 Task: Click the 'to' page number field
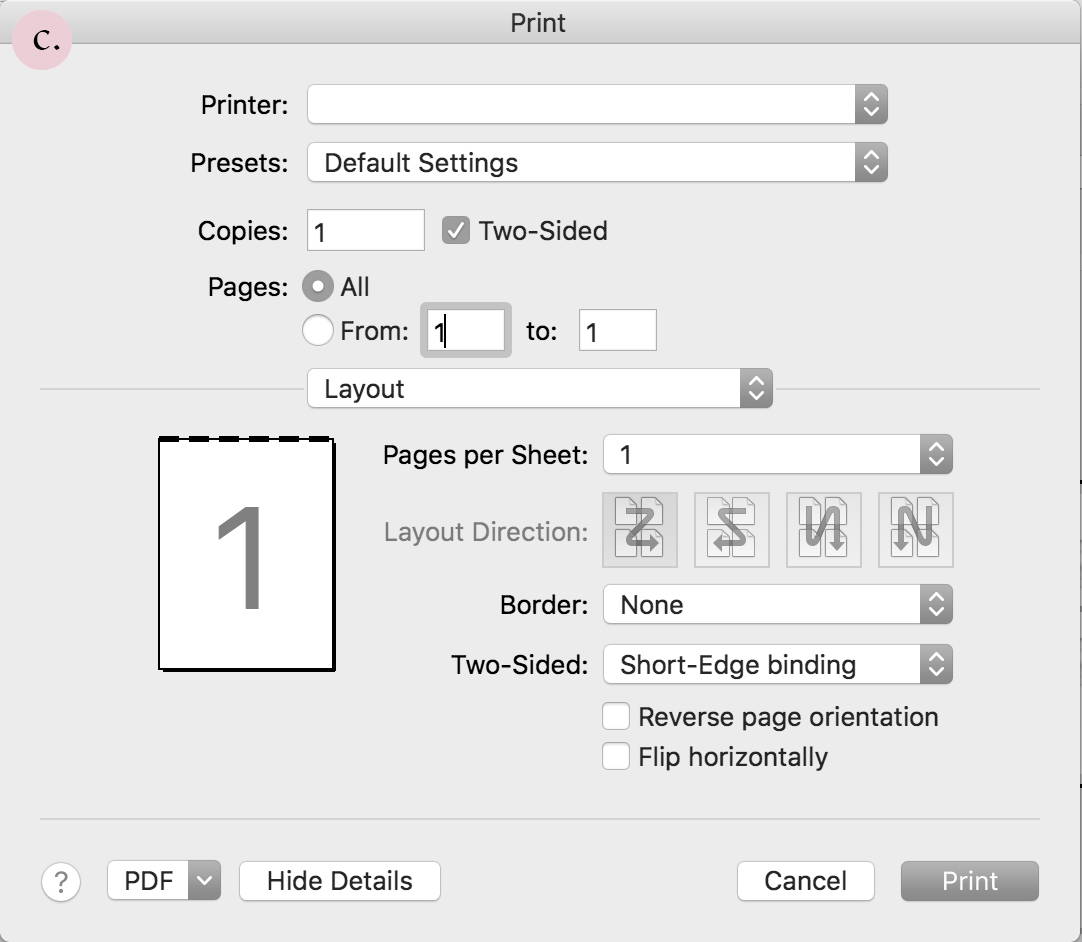click(x=618, y=331)
